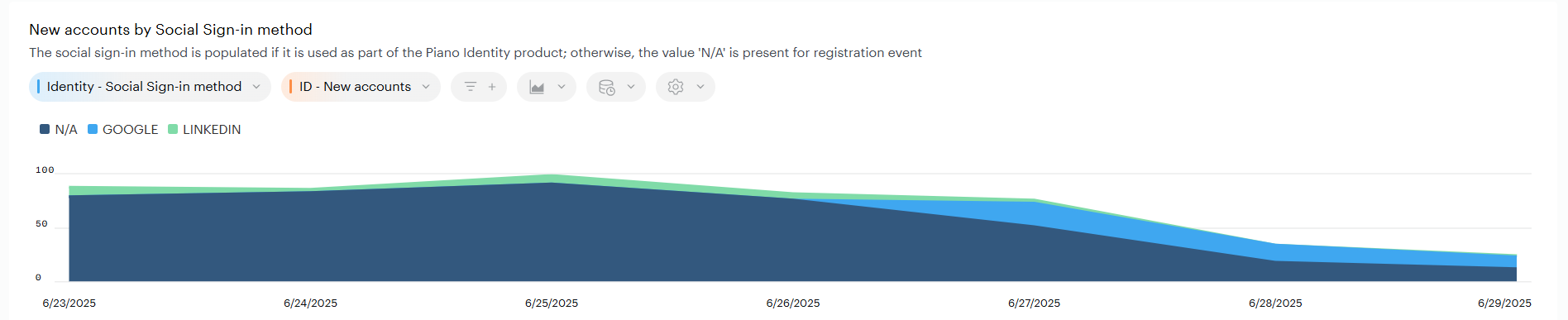Screen dimensions: 1568x320
Task: Click the settings gear icon
Action: (676, 87)
